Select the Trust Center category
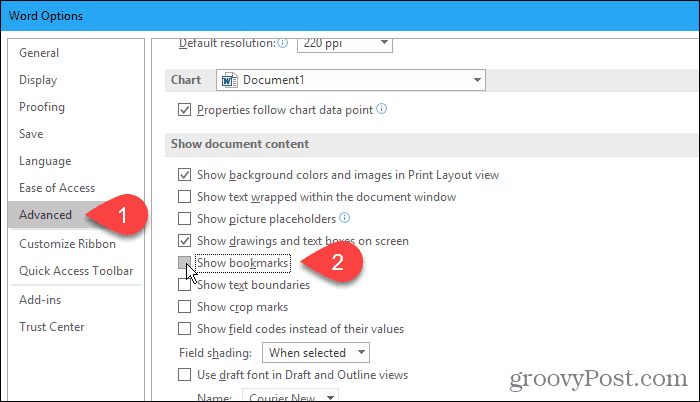The width and height of the screenshot is (700, 402). click(x=52, y=327)
